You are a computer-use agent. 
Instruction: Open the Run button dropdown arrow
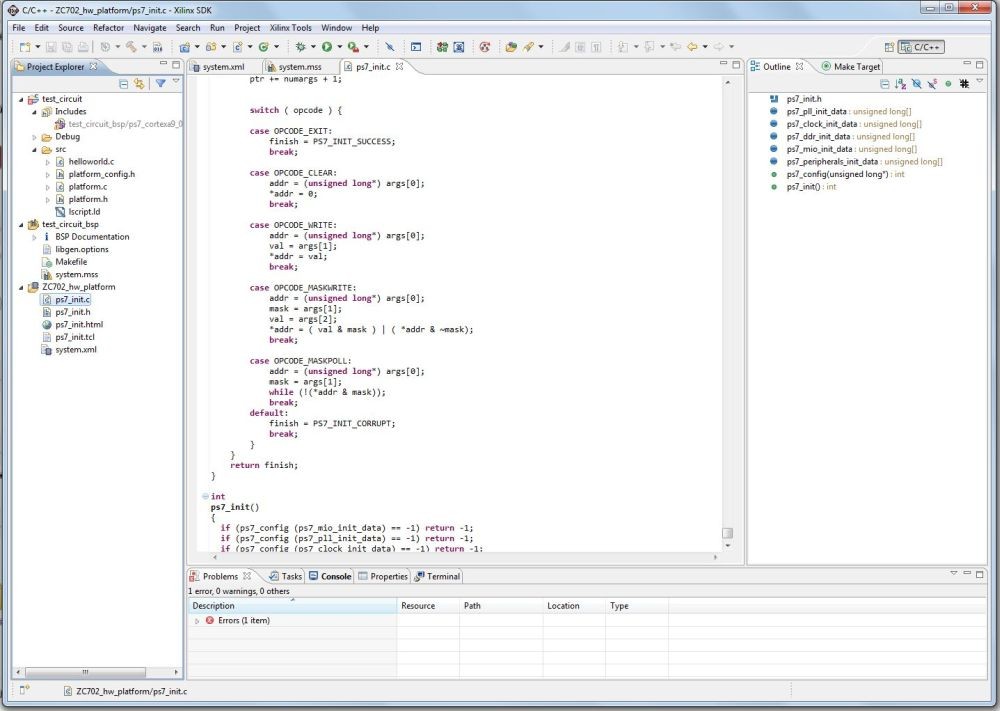tap(339, 47)
